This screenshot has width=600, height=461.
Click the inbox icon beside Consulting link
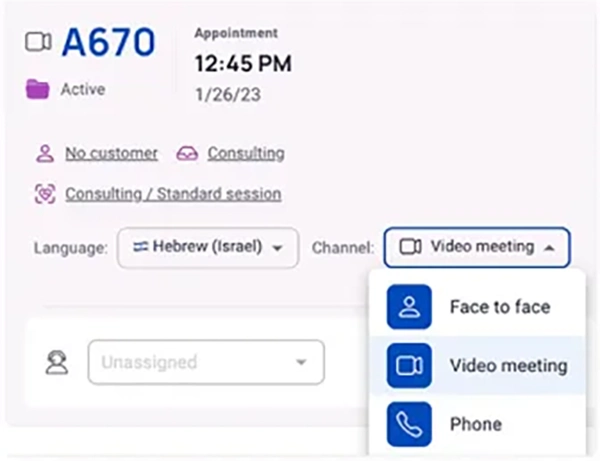[187, 154]
